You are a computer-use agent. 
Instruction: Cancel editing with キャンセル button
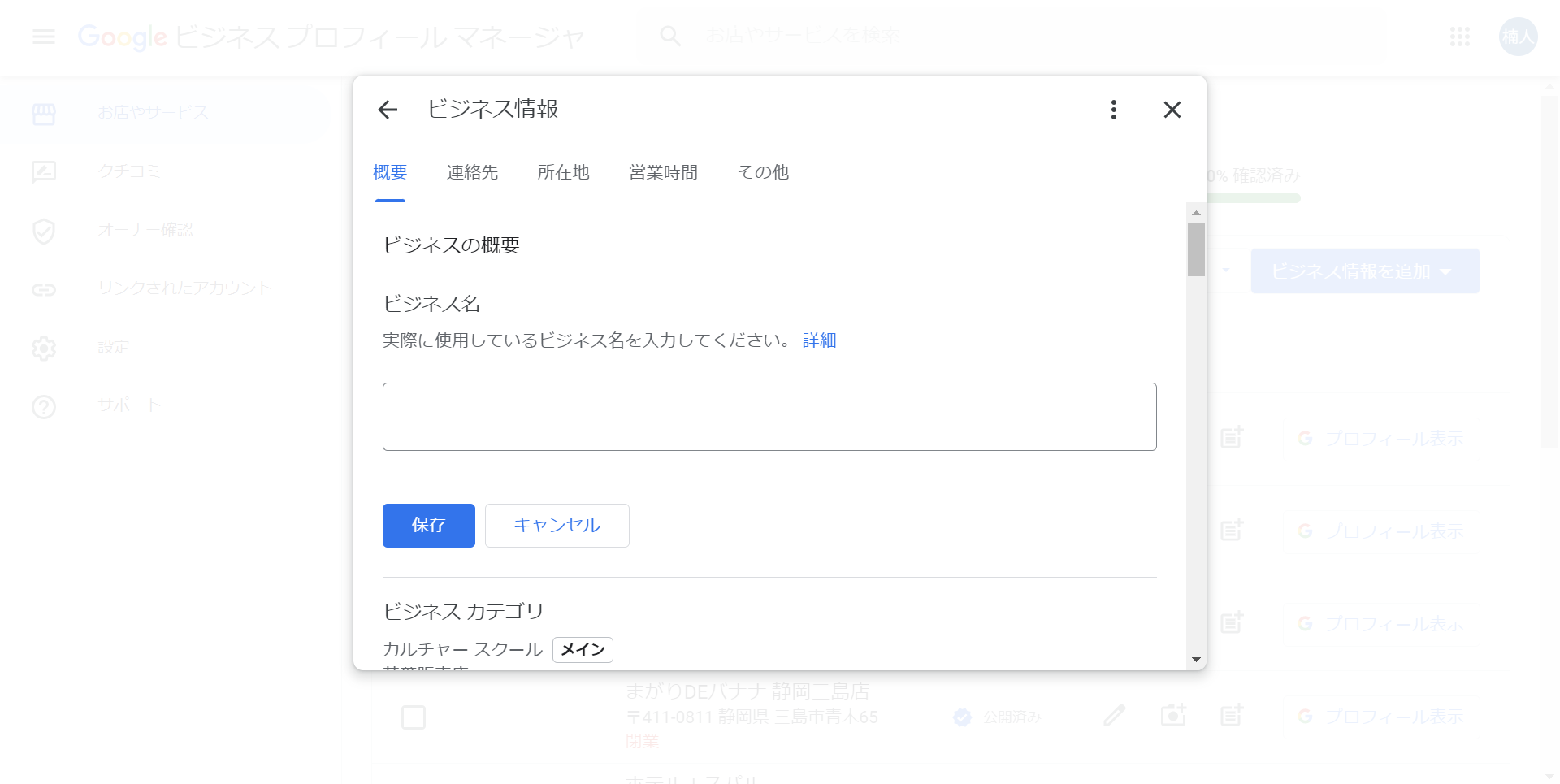tap(557, 526)
